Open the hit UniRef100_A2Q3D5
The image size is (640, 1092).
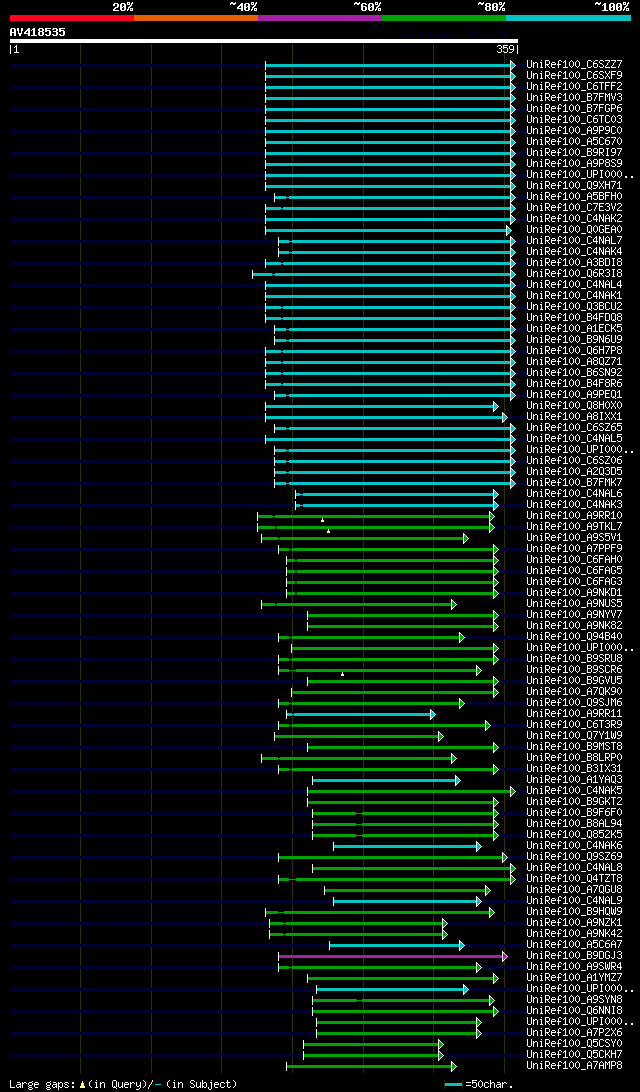[575, 472]
